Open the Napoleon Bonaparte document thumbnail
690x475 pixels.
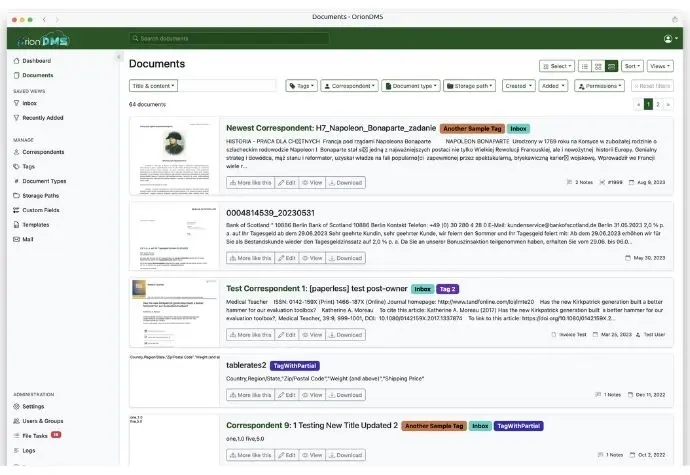(174, 156)
